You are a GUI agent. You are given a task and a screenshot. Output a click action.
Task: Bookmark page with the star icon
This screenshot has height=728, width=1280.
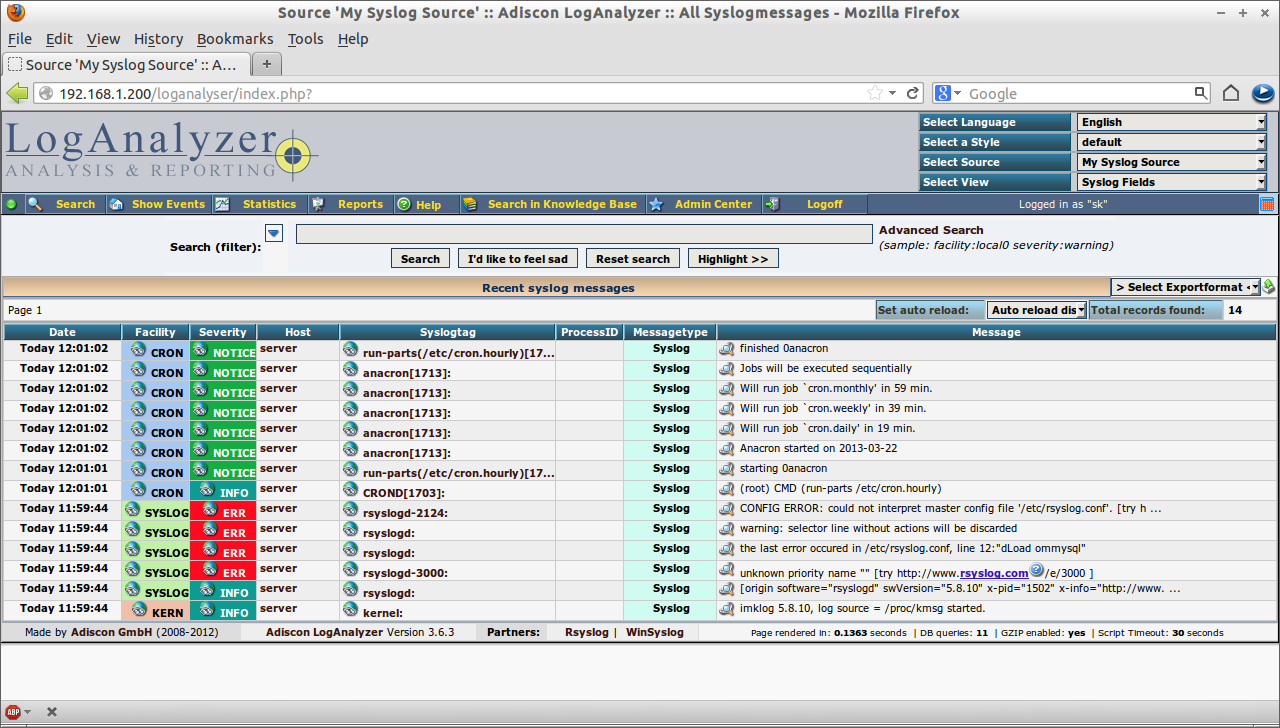876,93
